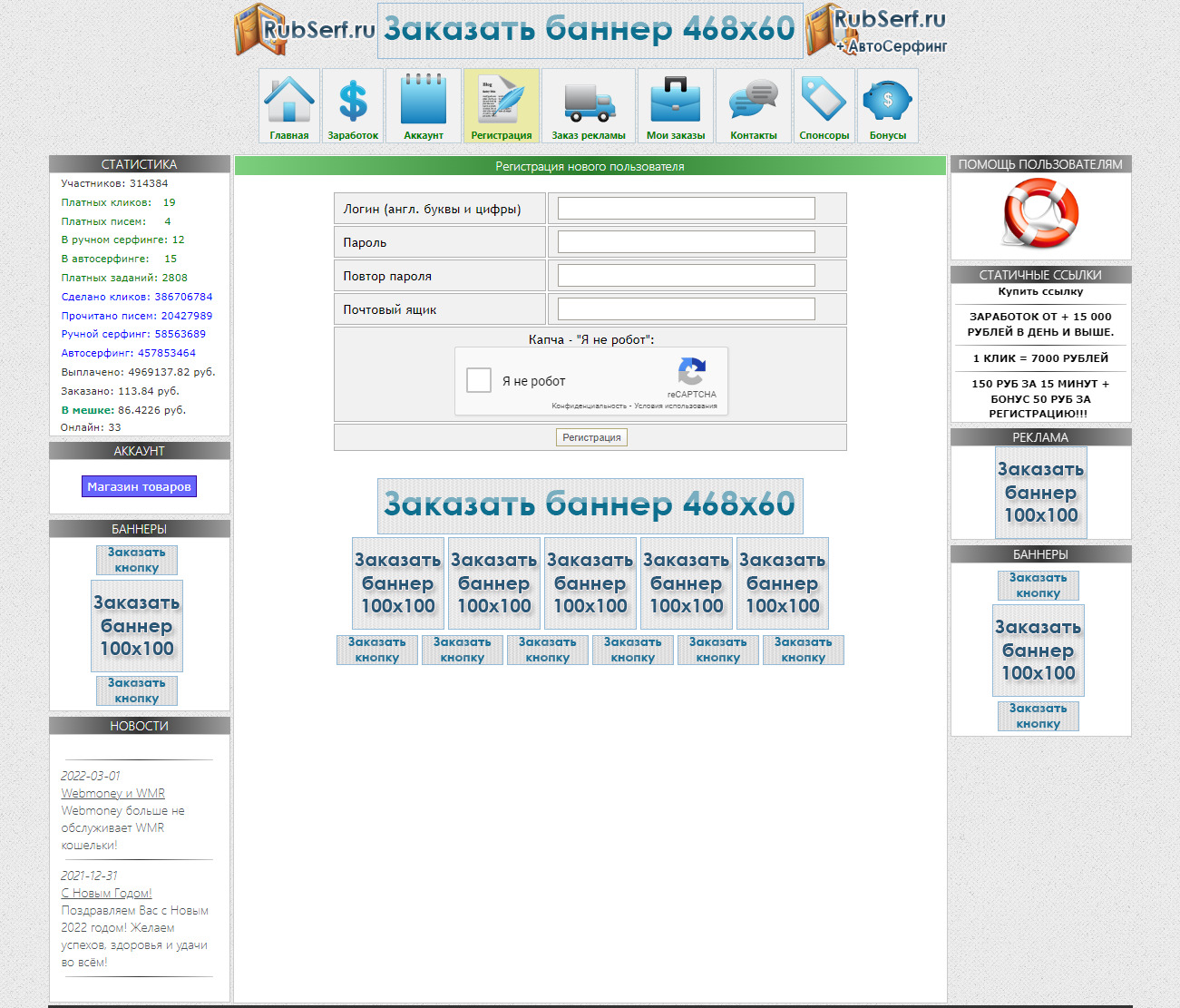This screenshot has height=1008, width=1180.
Task: Open the Магазин товаров button
Action: [139, 486]
